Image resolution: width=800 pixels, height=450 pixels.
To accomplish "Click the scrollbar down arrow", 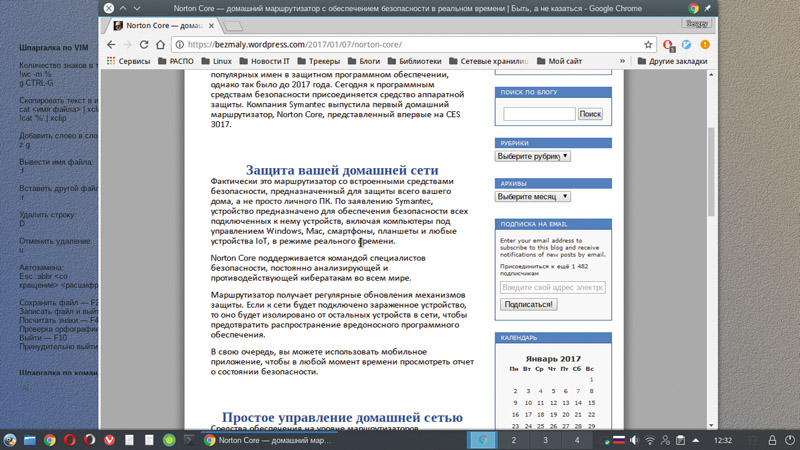I will (x=711, y=425).
